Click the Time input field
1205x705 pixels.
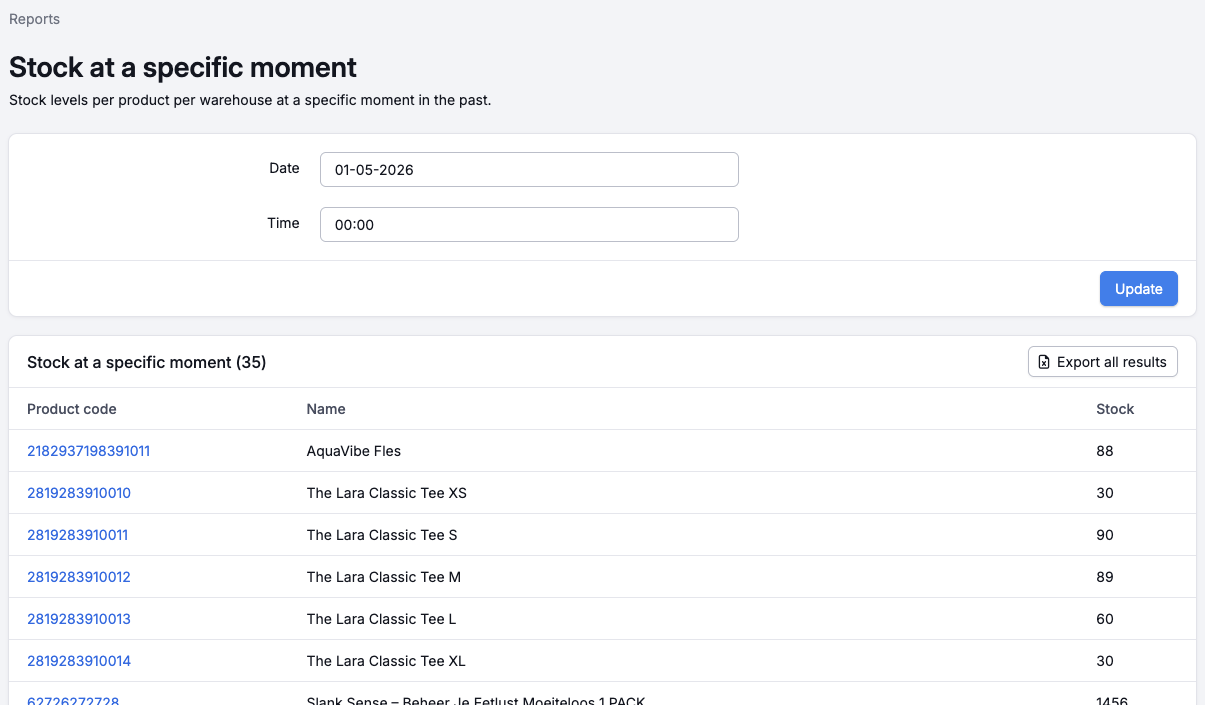[529, 225]
